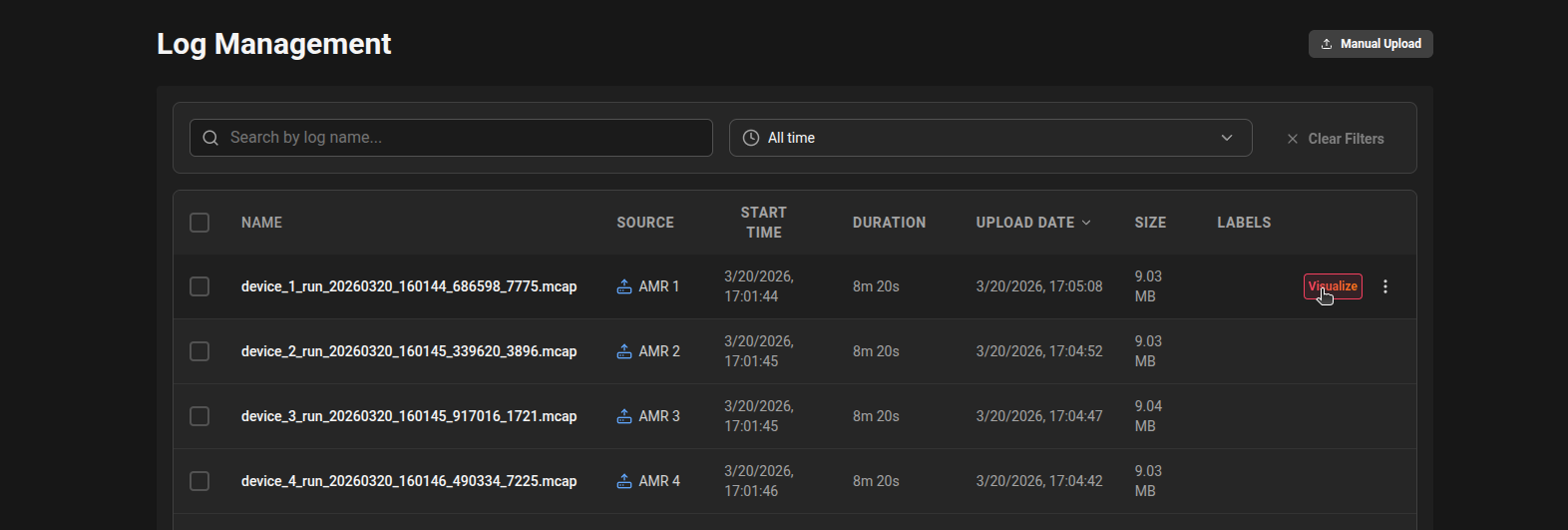Viewport: 1568px width, 530px height.
Task: Select device_3_run_20260320_160145_917016_1721.mcap
Action: pyautogui.click(x=409, y=416)
